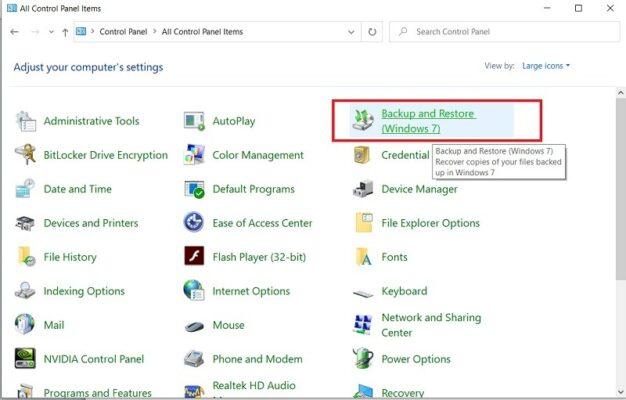Open the Administrative Tools icon
The height and width of the screenshot is (400, 626).
pos(26,121)
